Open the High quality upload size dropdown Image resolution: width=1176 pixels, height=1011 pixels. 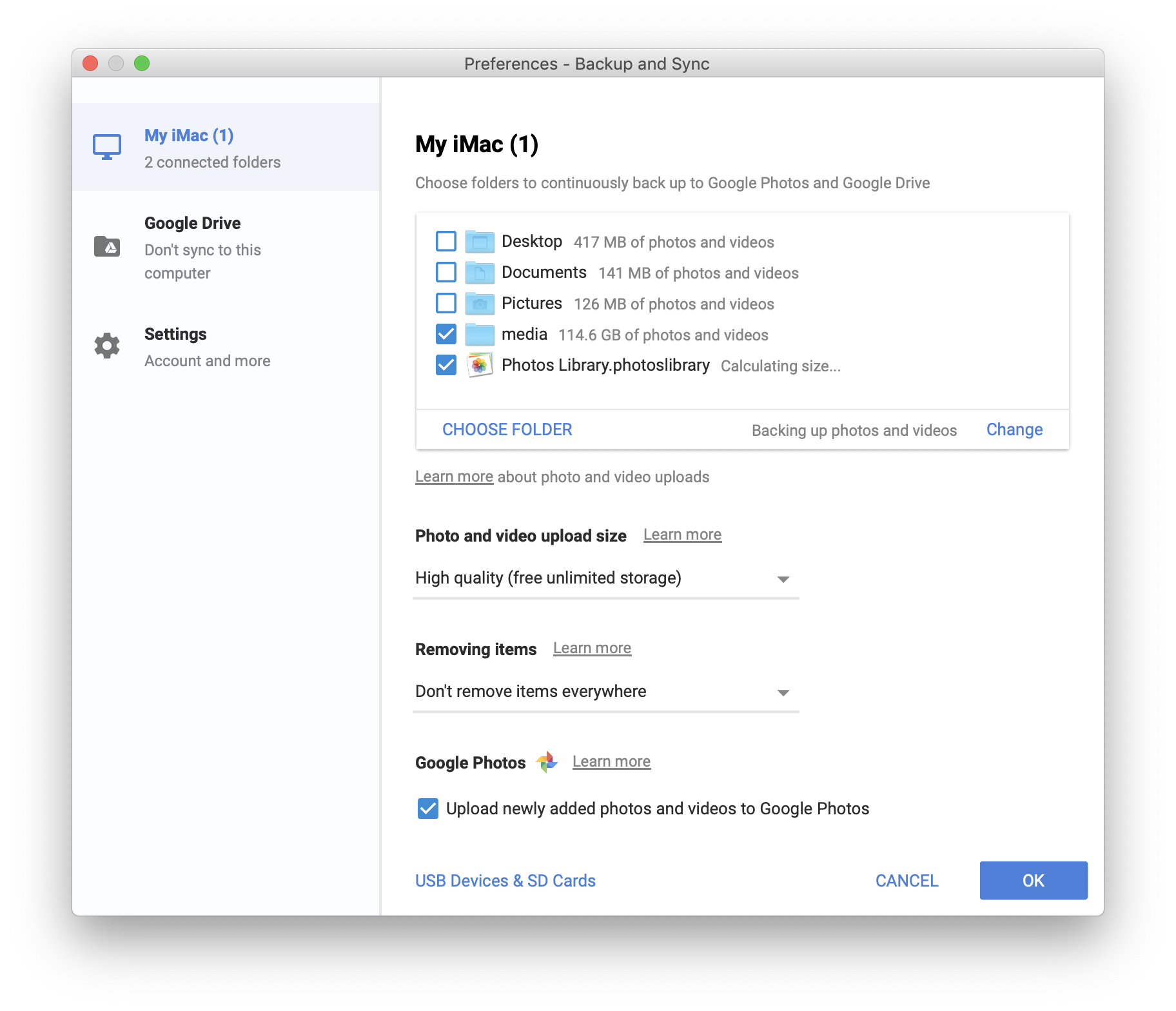point(606,578)
